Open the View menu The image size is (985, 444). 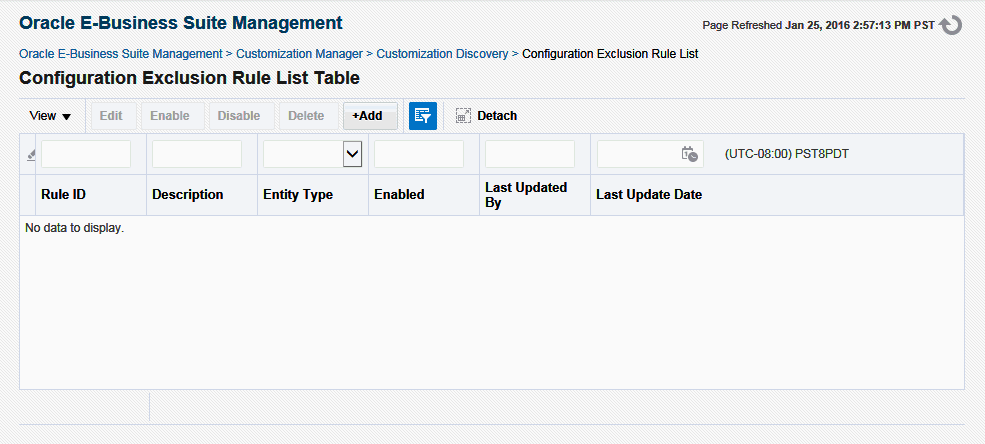(x=50, y=116)
